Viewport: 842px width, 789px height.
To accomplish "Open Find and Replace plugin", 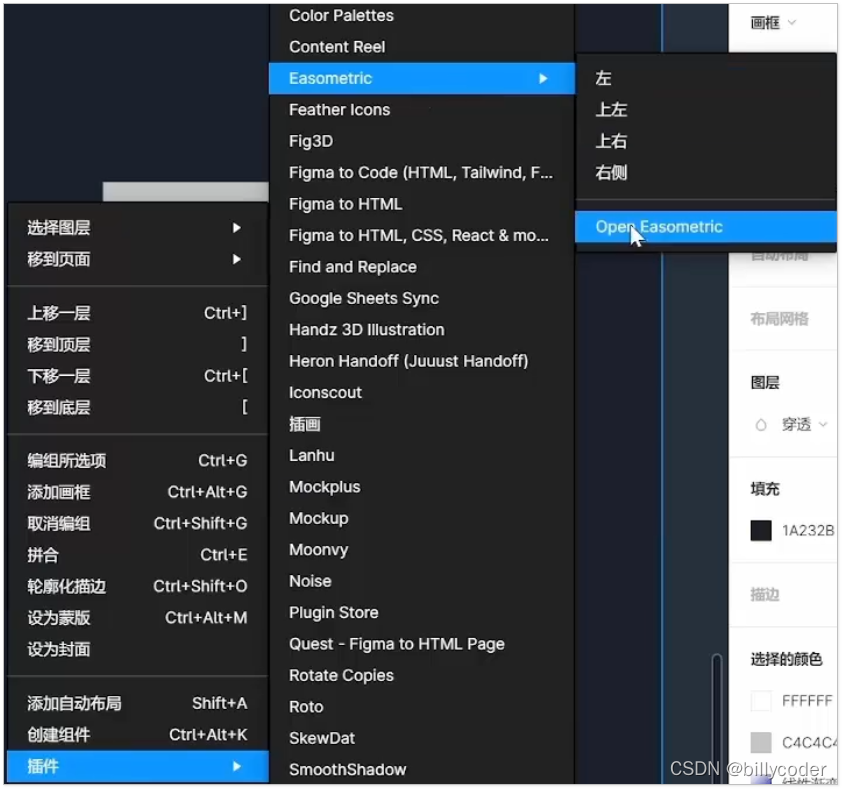I will [422, 267].
